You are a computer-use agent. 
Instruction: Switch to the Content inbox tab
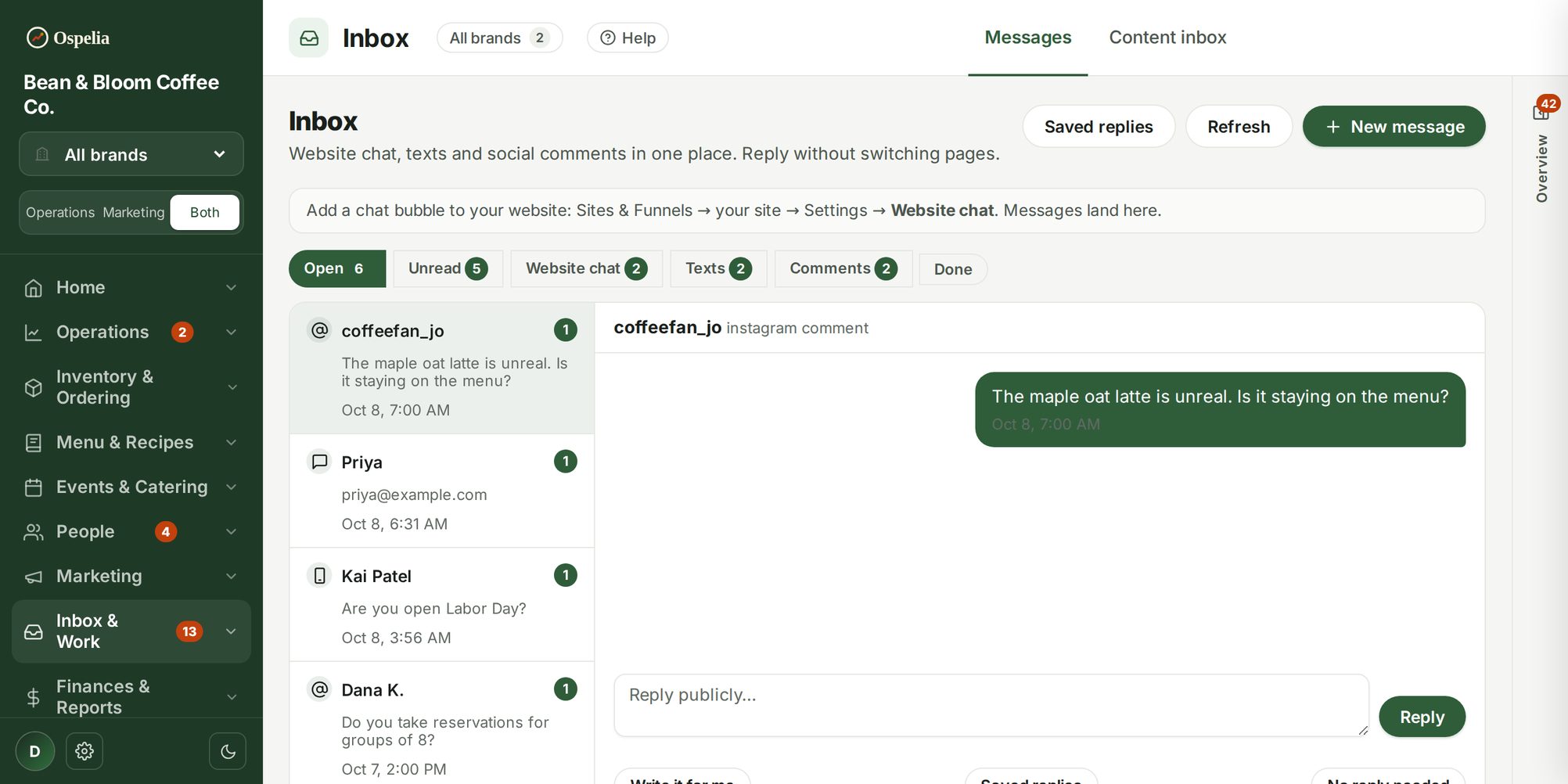[x=1167, y=38]
